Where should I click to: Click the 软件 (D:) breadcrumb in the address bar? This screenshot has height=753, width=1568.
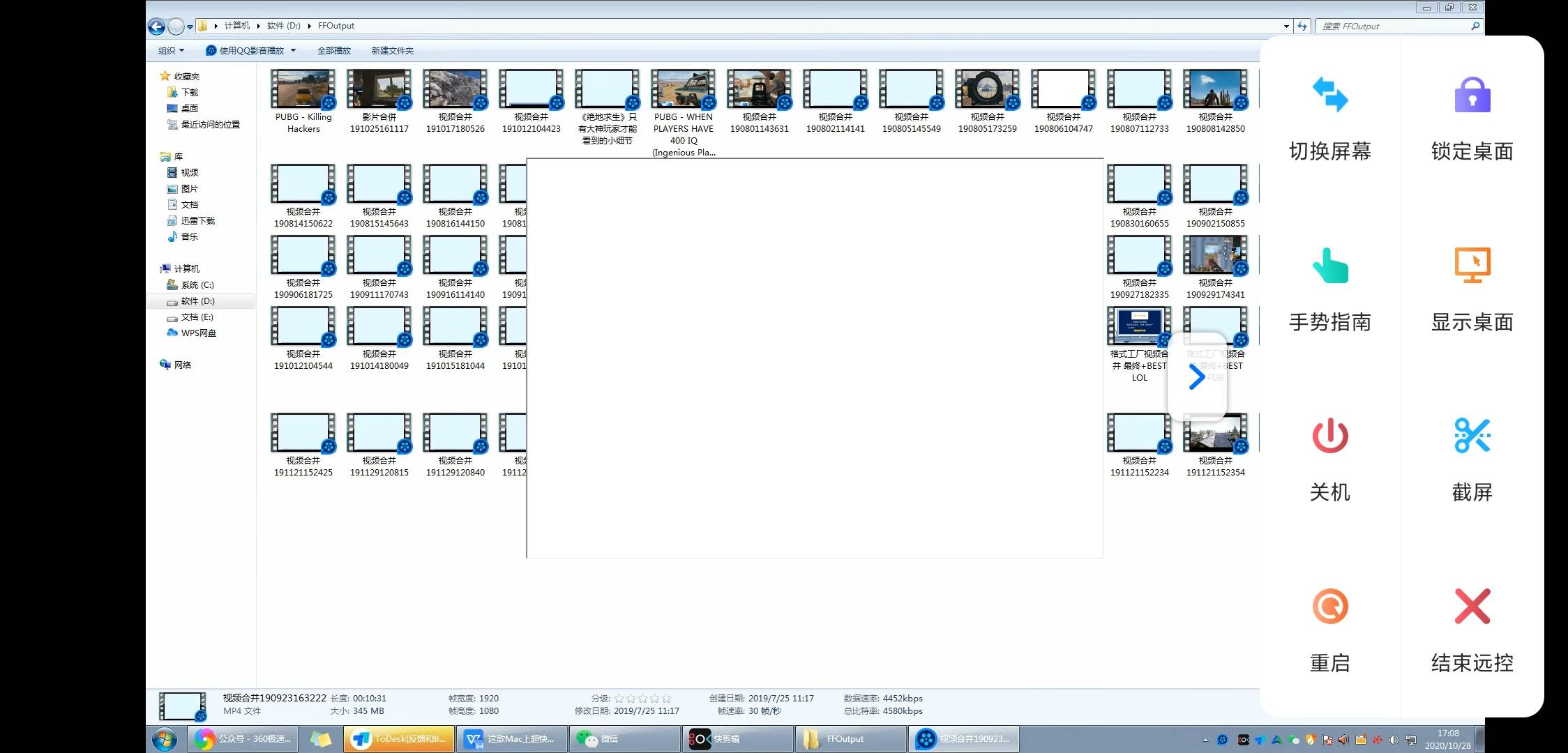[x=284, y=26]
